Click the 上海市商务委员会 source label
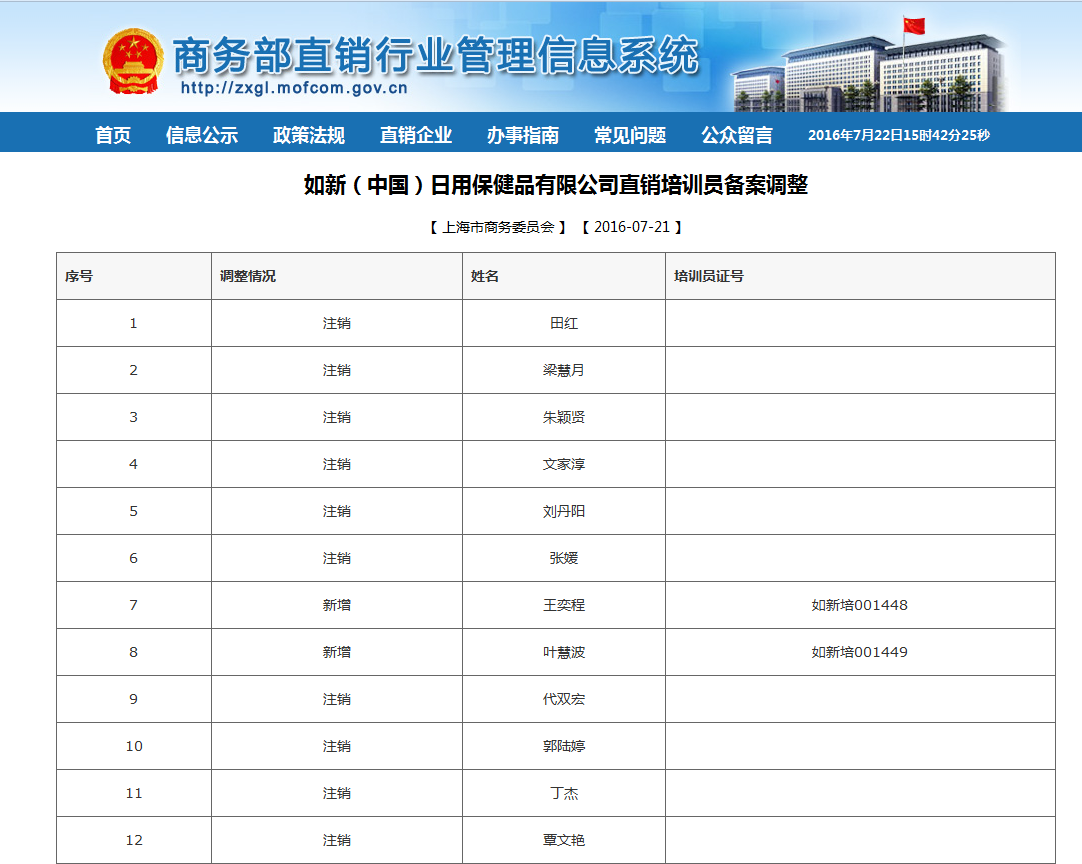Viewport: 1082px width, 864px height. (498, 227)
